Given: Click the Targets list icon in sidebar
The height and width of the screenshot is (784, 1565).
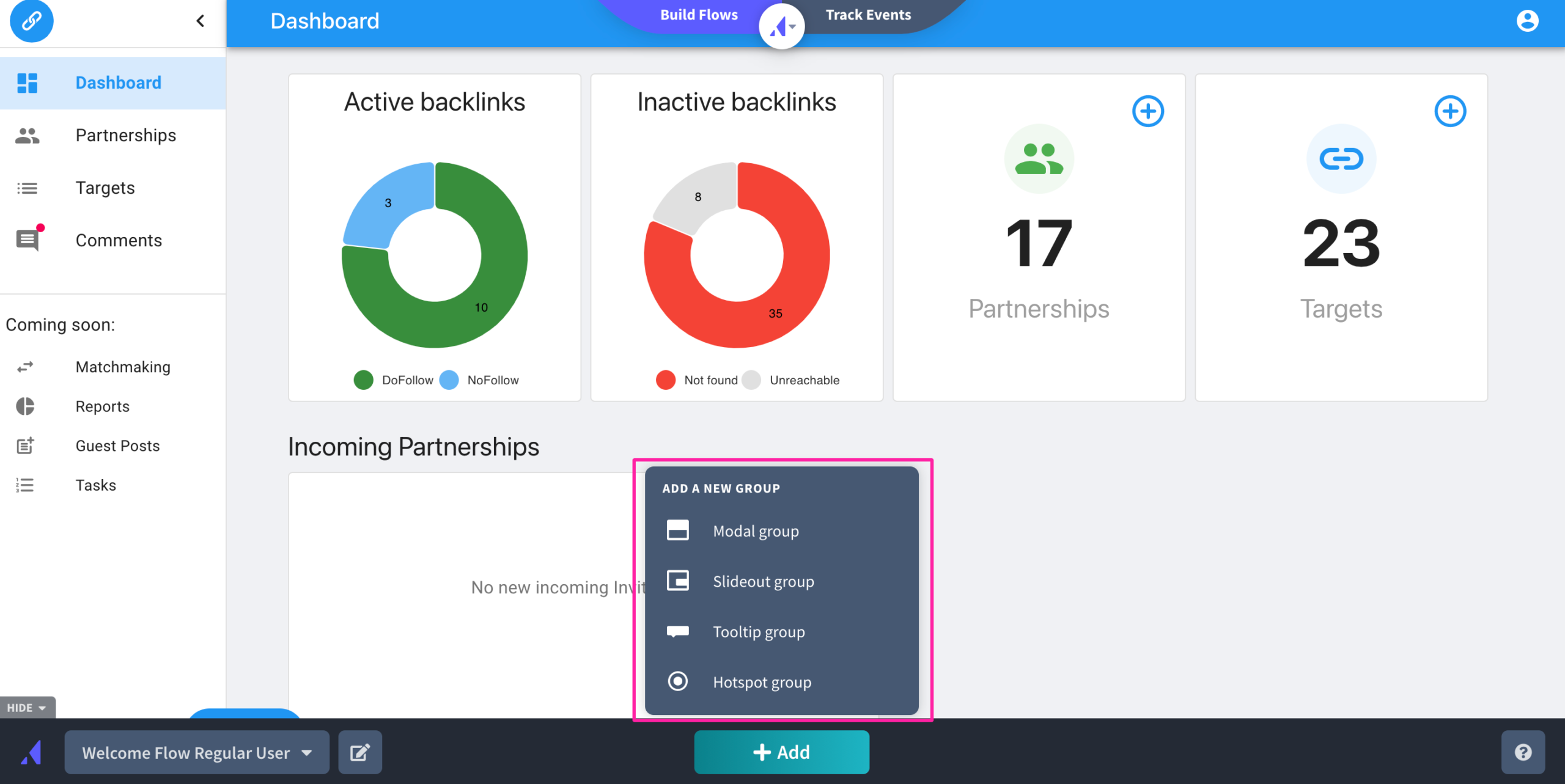Looking at the screenshot, I should [x=27, y=188].
